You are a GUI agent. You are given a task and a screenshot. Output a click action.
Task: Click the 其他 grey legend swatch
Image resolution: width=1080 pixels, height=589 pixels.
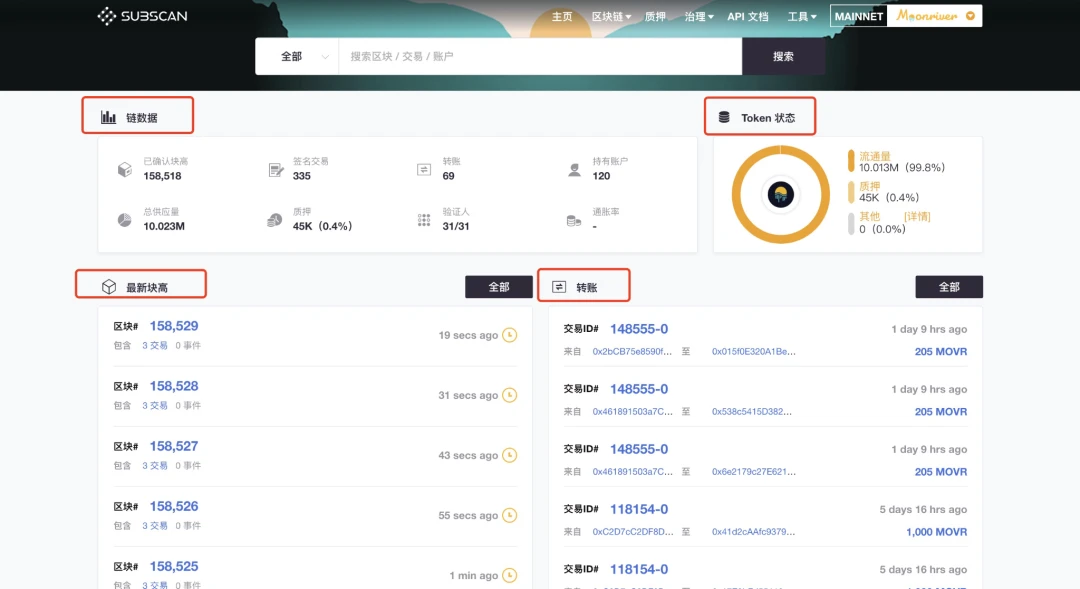(x=851, y=223)
